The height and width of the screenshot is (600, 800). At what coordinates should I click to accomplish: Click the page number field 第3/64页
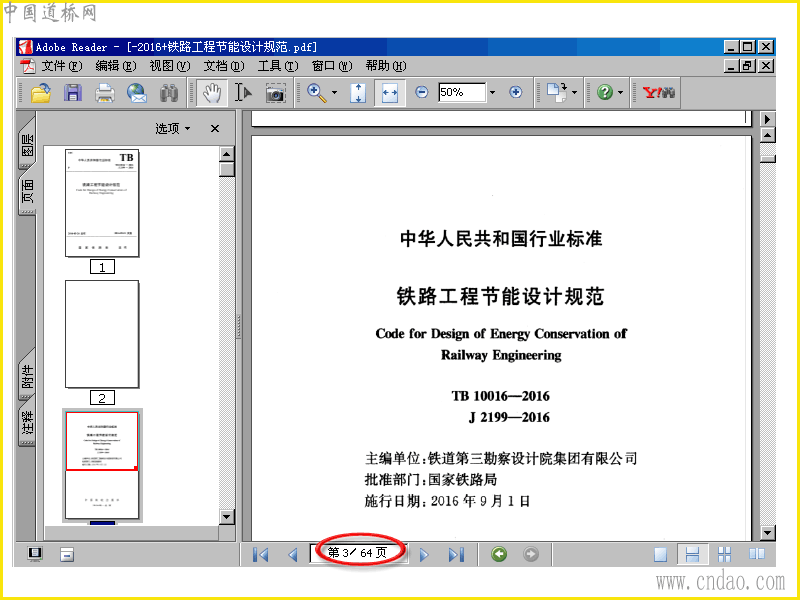[358, 553]
